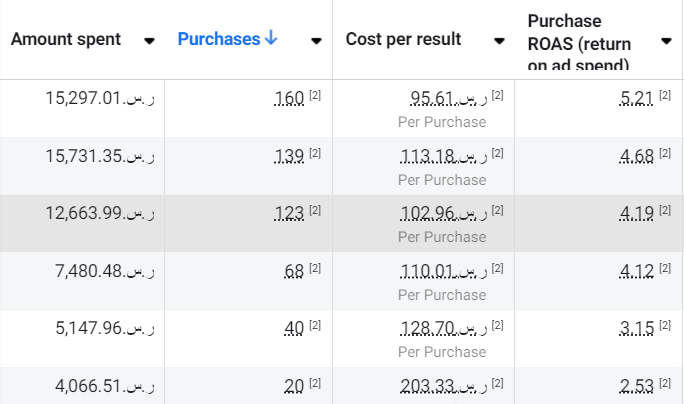This screenshot has height=404, width=684.
Task: Open Purchases column dropdown arrow
Action: [x=316, y=41]
